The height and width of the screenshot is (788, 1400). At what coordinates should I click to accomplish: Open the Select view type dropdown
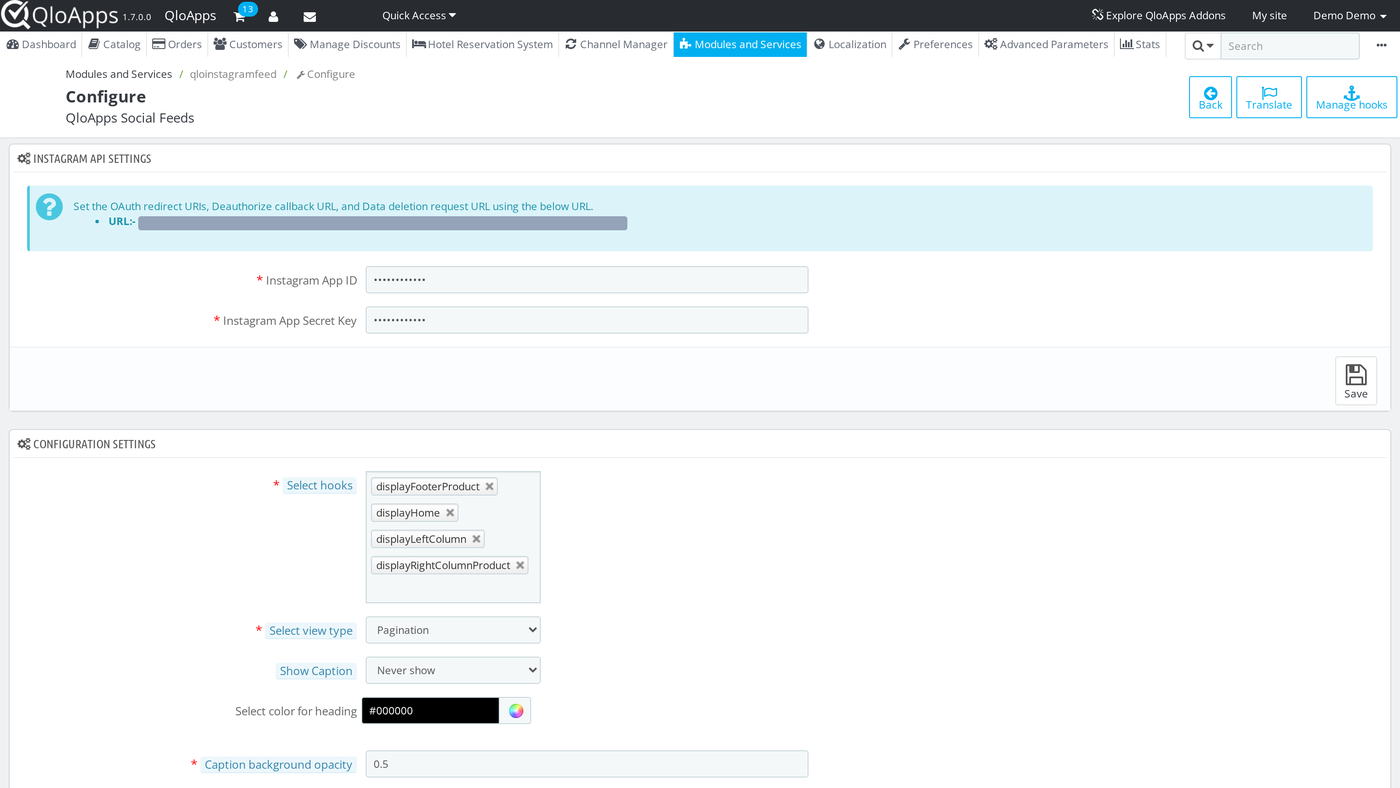(453, 630)
